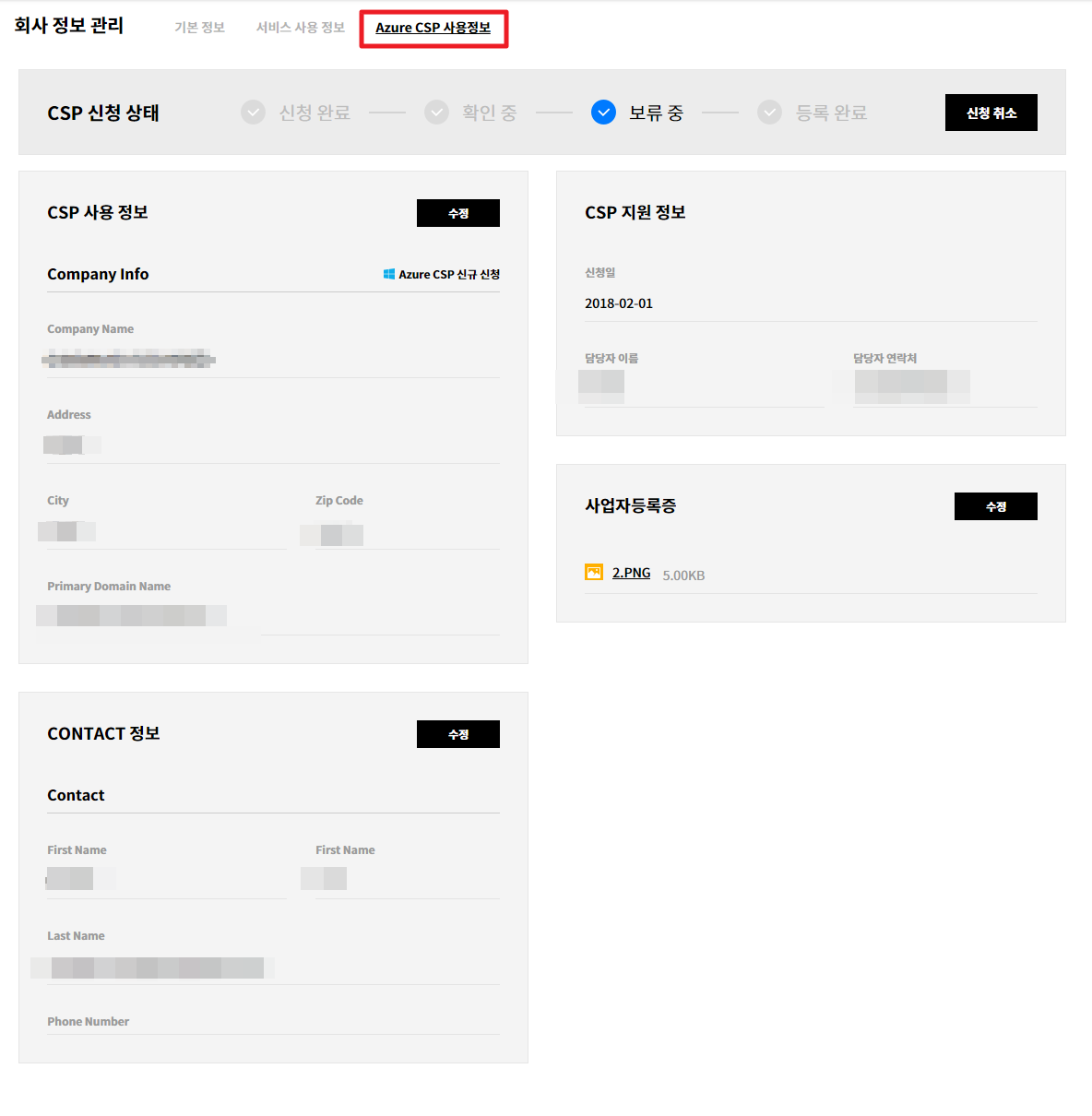Screen dimensions: 1092x1116
Task: Click the 등록 완료 step check icon
Action: click(x=769, y=113)
